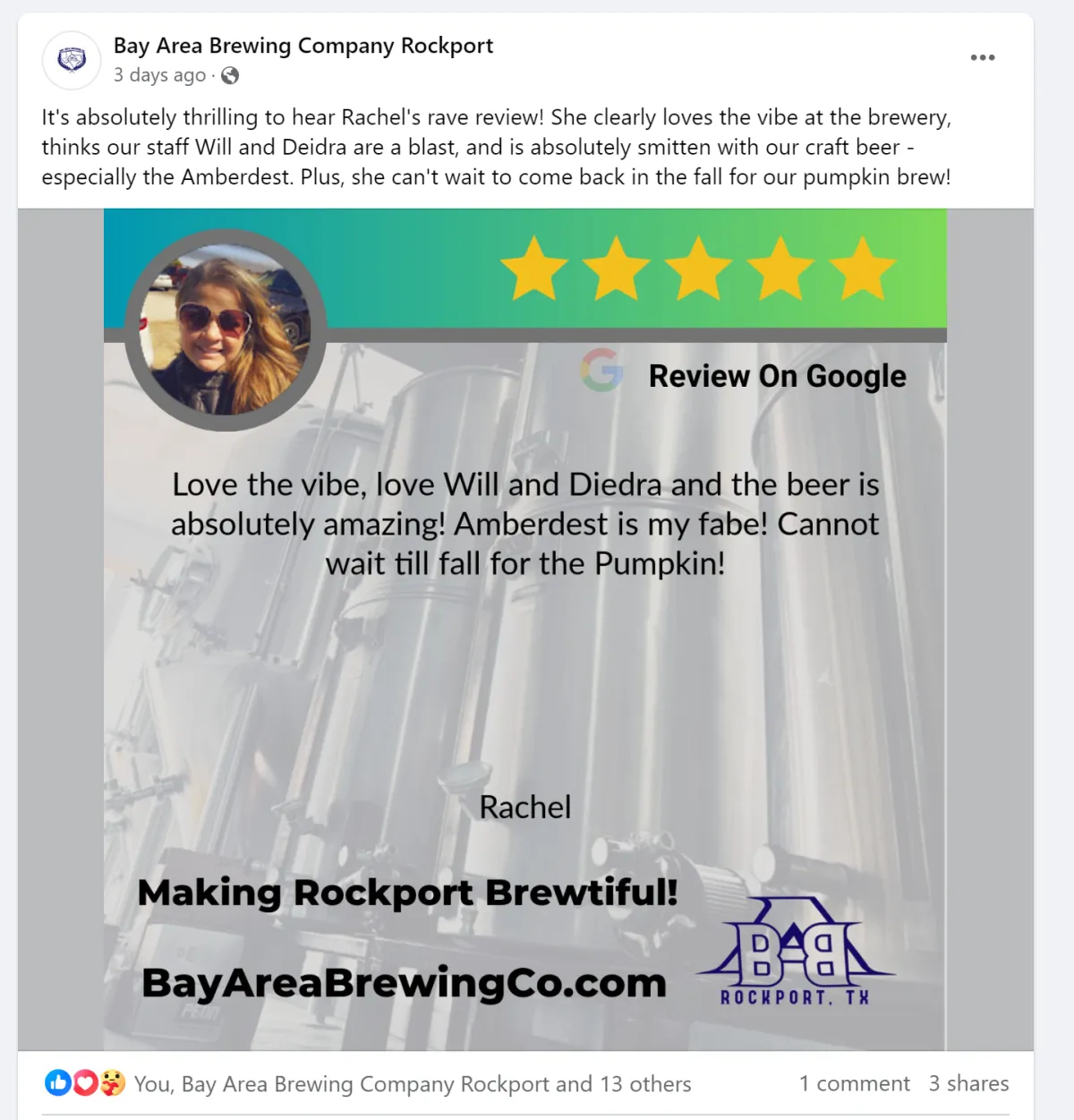
Task: Click the BAB Rockport TX logo
Action: tap(795, 951)
